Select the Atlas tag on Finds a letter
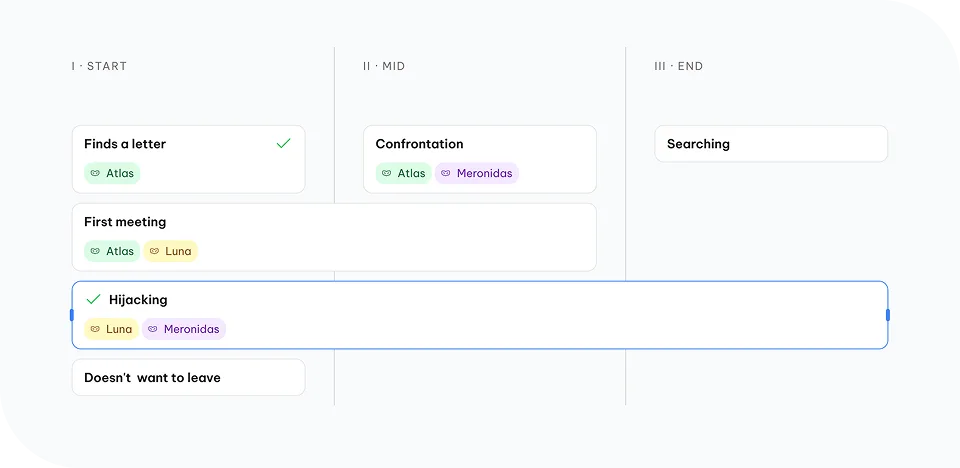 tap(112, 173)
